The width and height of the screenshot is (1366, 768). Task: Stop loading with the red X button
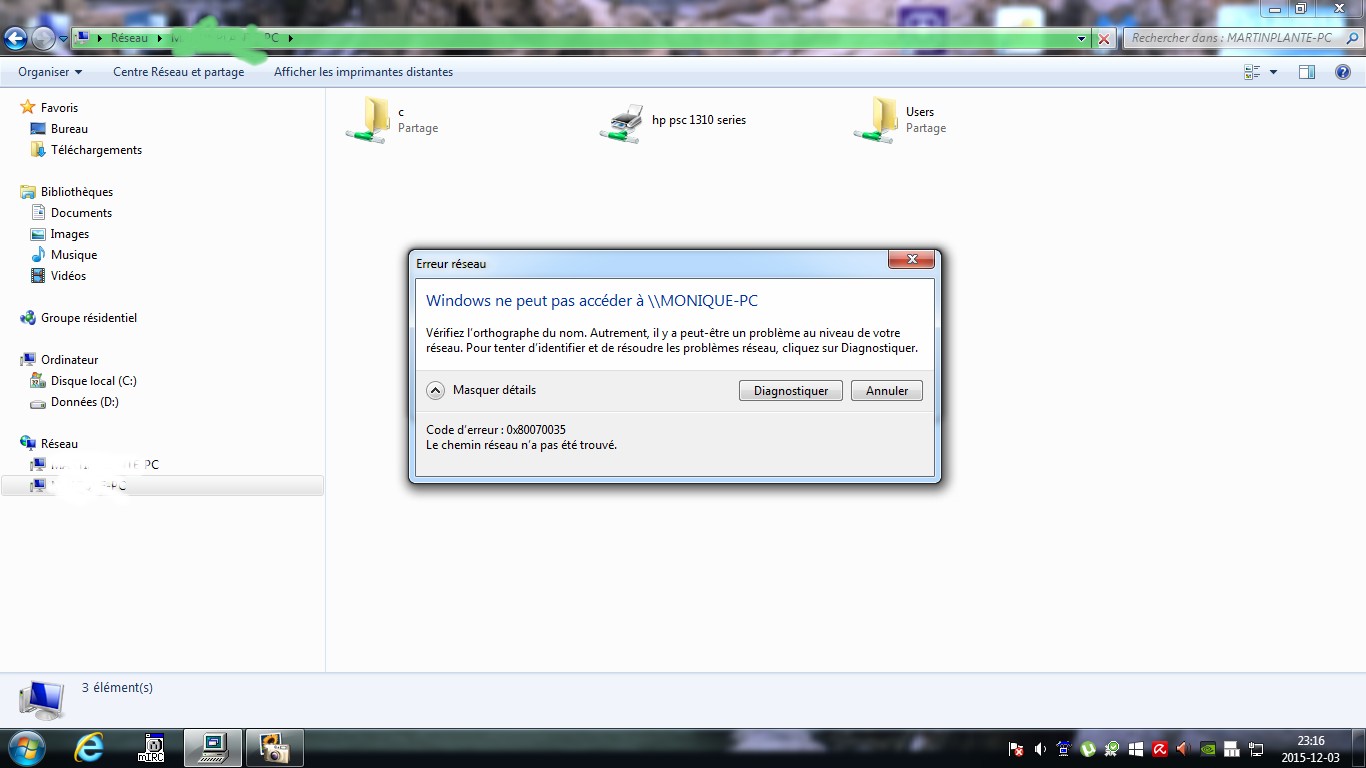(x=1104, y=39)
